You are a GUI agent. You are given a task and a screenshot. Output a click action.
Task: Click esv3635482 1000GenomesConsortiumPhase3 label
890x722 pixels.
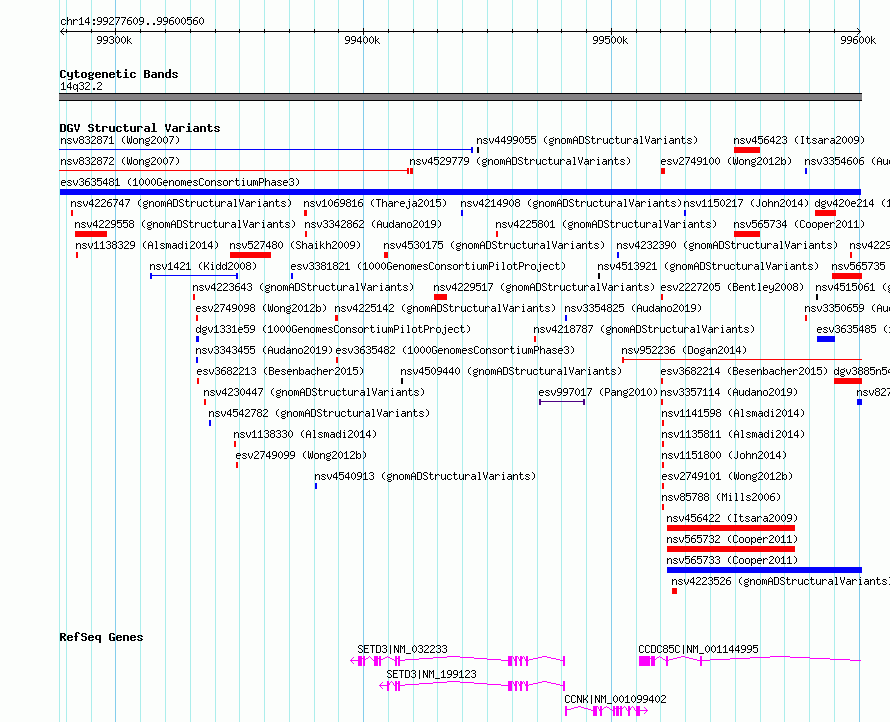[455, 350]
